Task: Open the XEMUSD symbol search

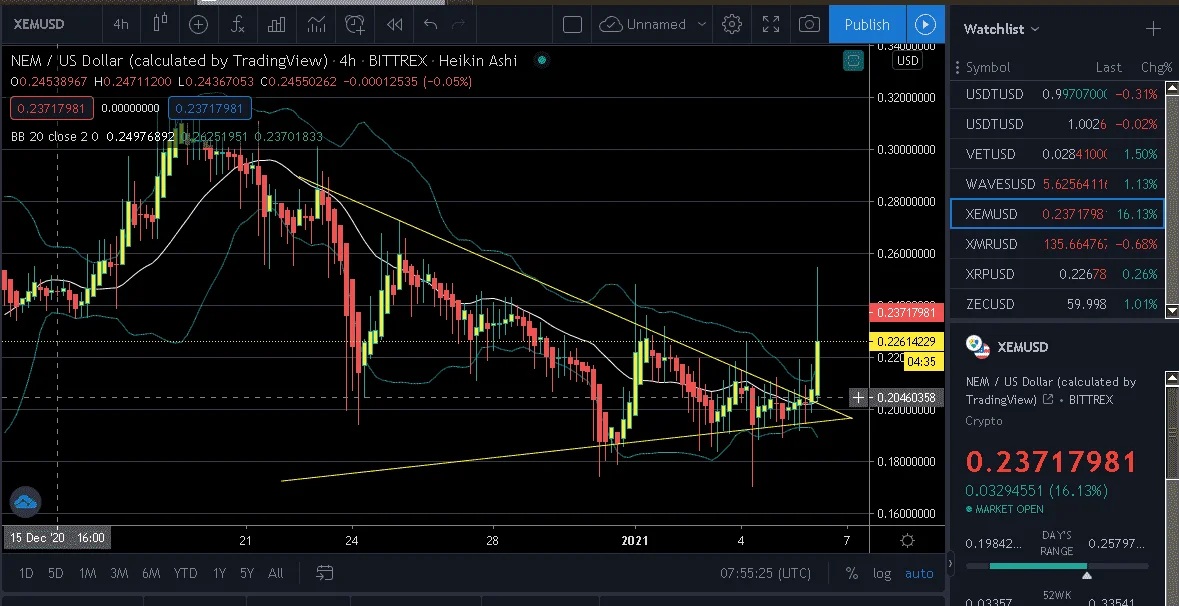Action: [40, 24]
